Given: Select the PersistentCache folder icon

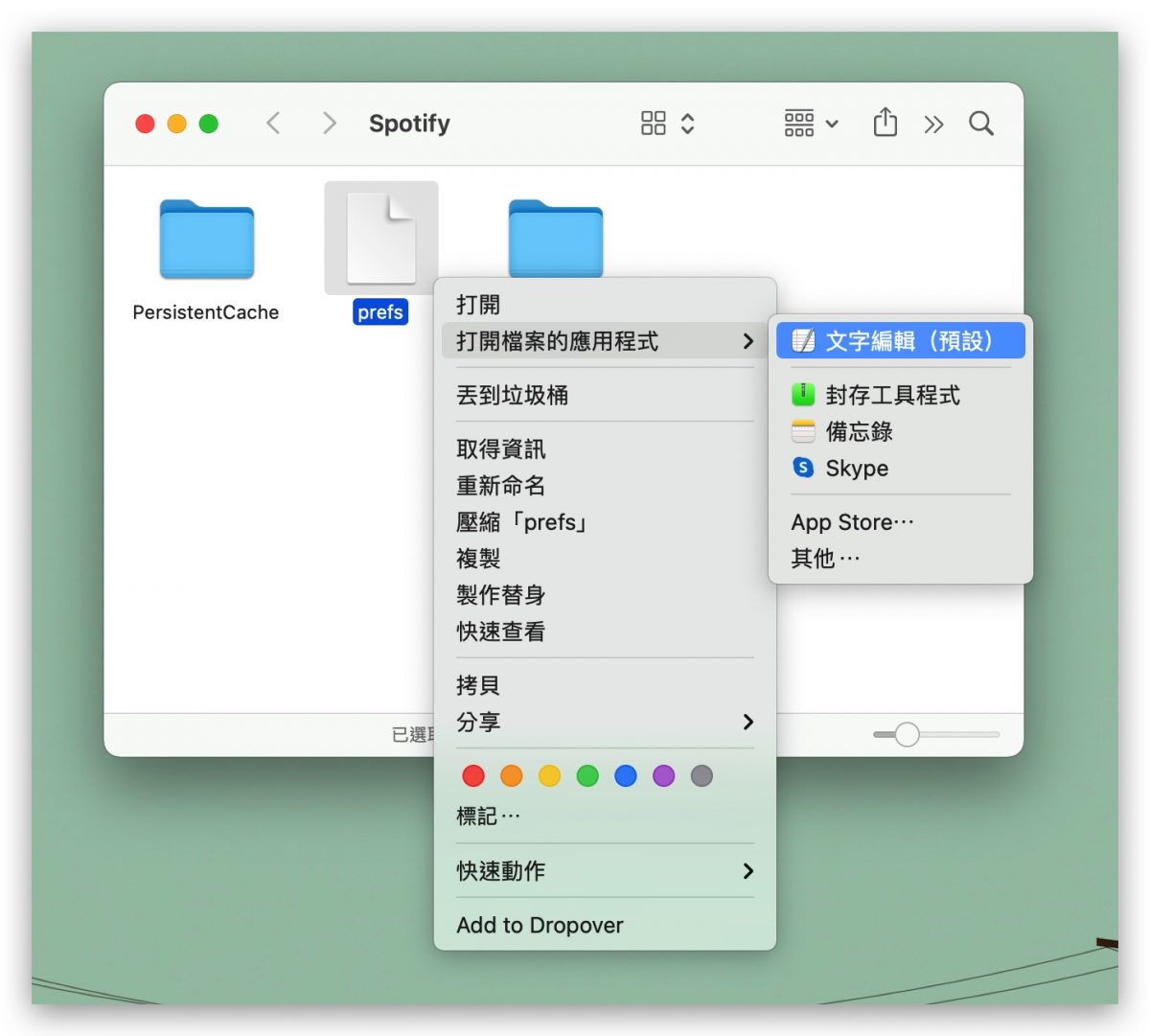Looking at the screenshot, I should tap(207, 240).
